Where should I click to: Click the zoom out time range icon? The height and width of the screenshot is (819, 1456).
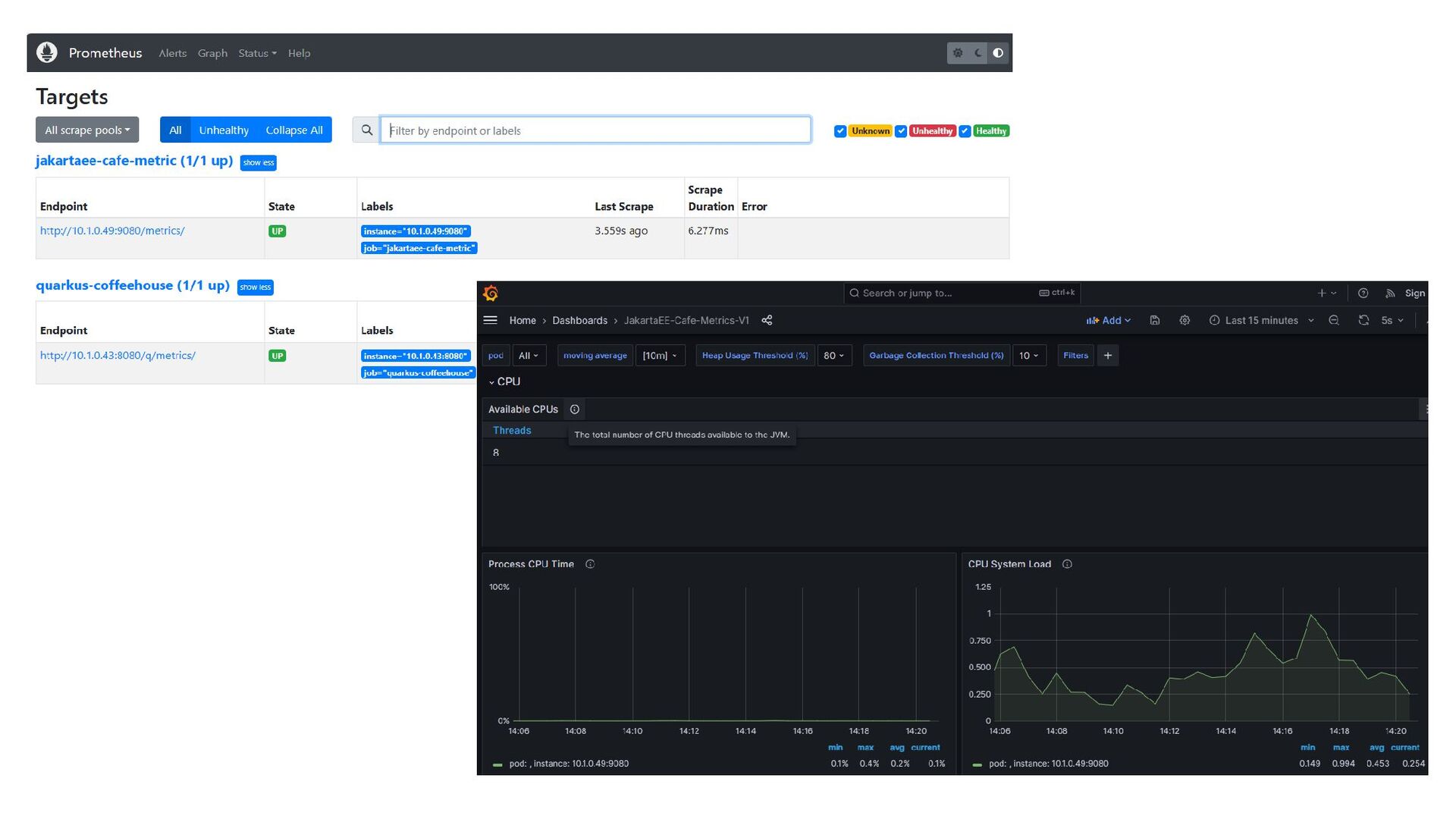pyautogui.click(x=1334, y=320)
